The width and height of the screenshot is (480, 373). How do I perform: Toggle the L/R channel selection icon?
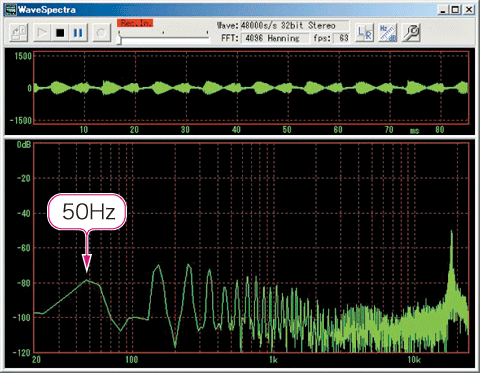click(364, 33)
